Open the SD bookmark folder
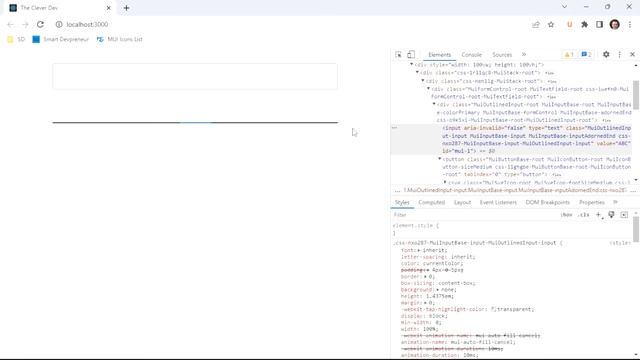Viewport: 640px width, 360px height. tap(16, 39)
